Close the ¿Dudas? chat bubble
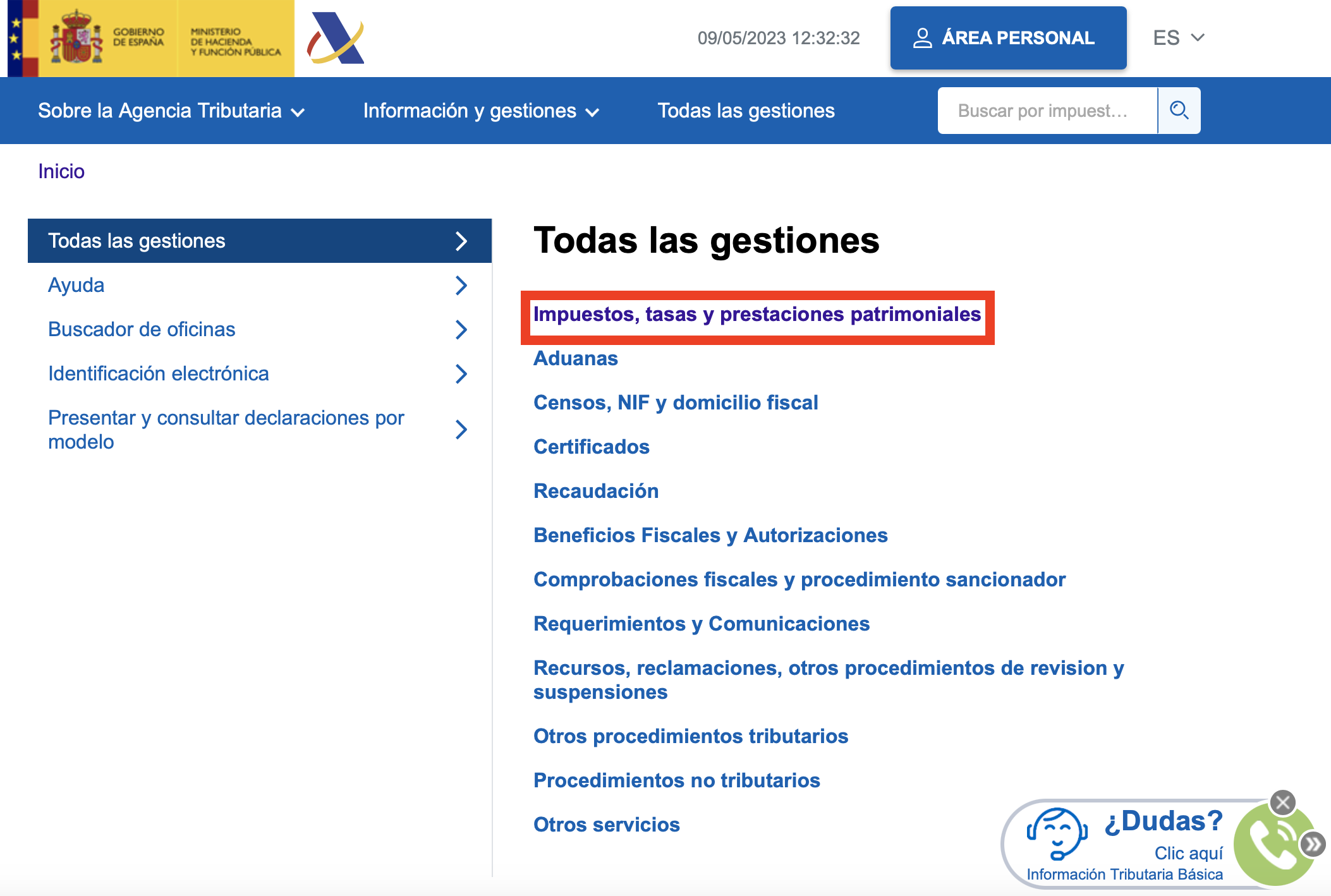Screen dimensions: 1331x896 [x=1283, y=801]
